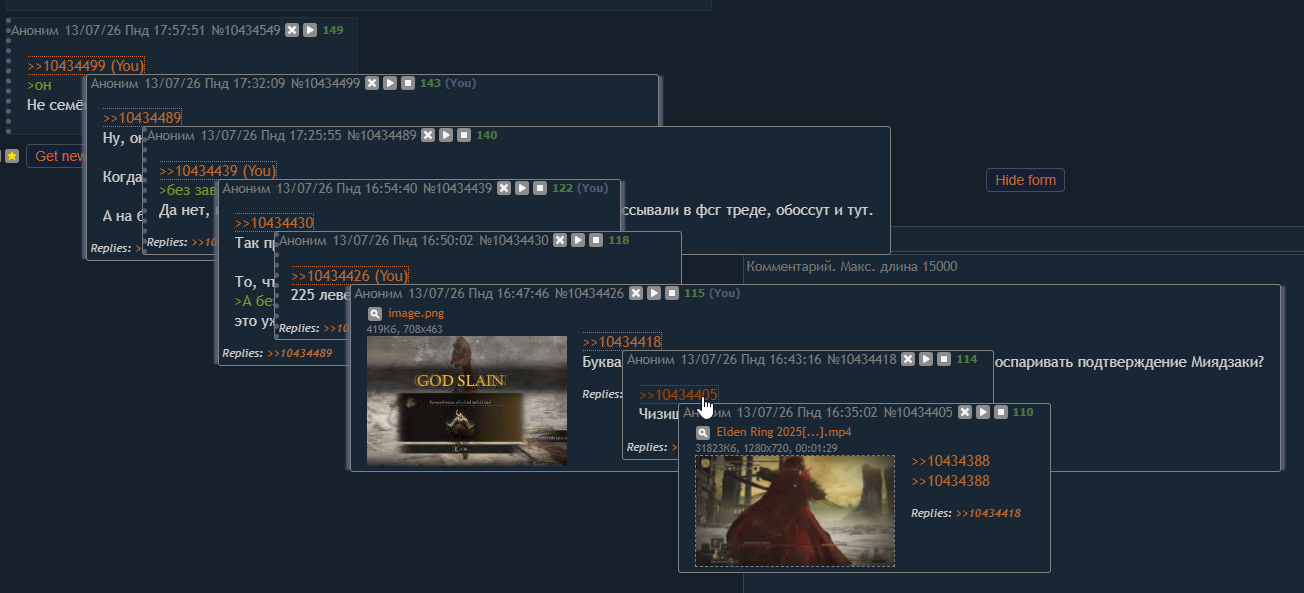Click post number №10434418
Image resolution: width=1304 pixels, height=593 pixels.
coord(862,359)
